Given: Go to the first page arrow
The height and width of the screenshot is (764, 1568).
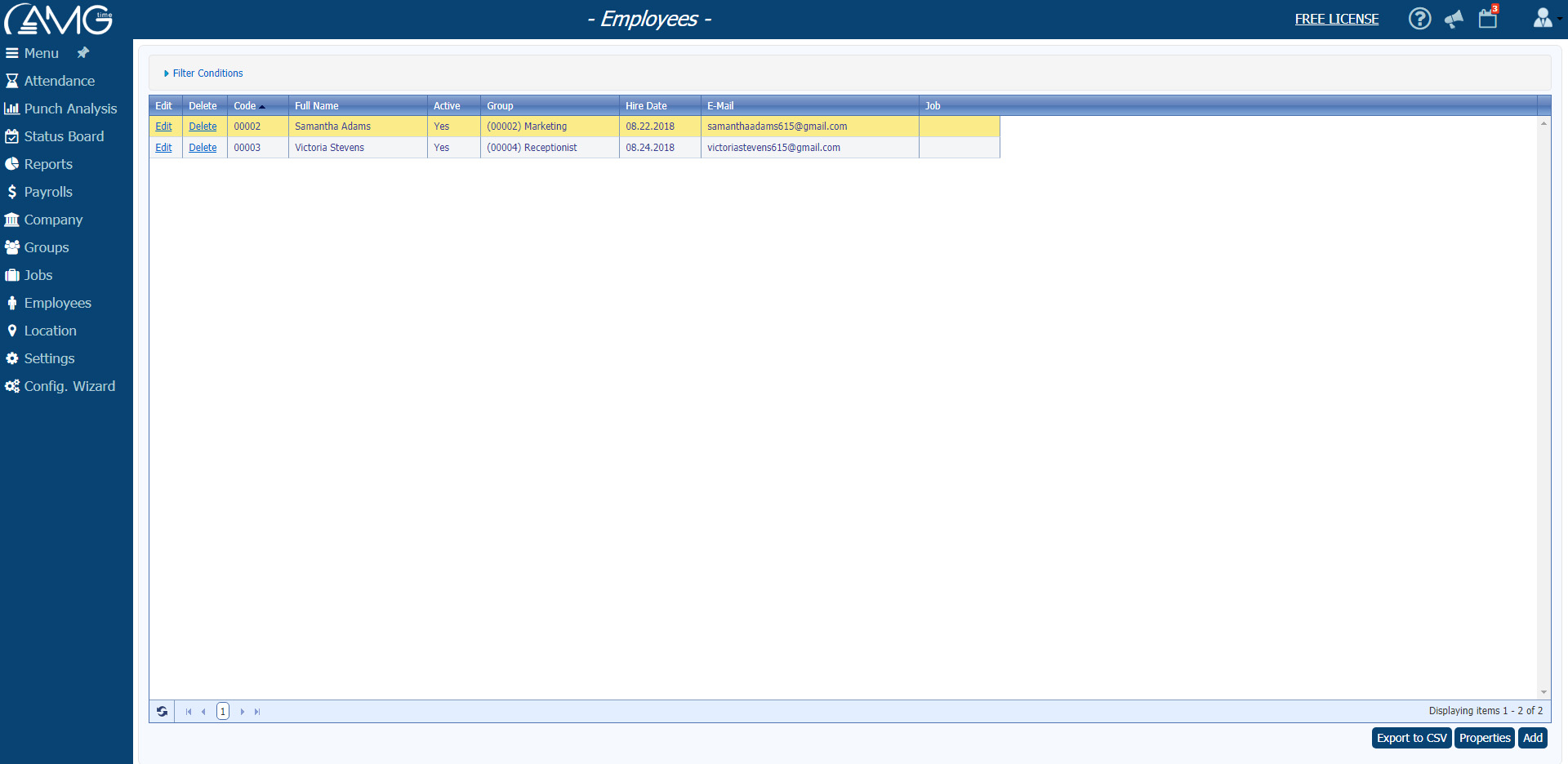Looking at the screenshot, I should pyautogui.click(x=188, y=712).
